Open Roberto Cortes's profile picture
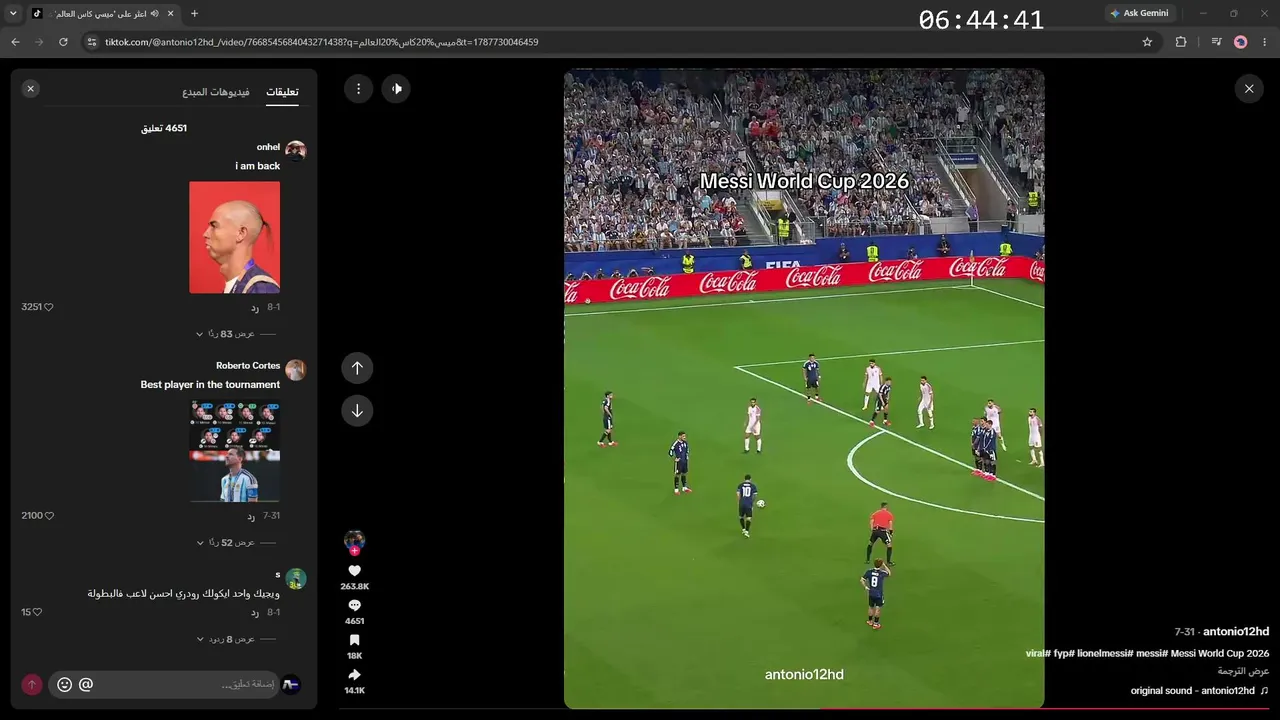This screenshot has width=1280, height=720. point(296,369)
